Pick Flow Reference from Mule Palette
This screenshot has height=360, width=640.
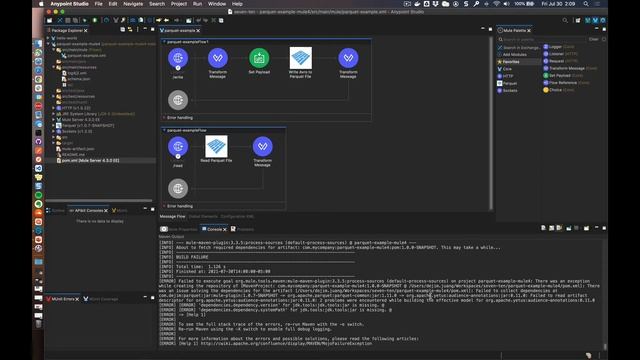566,82
